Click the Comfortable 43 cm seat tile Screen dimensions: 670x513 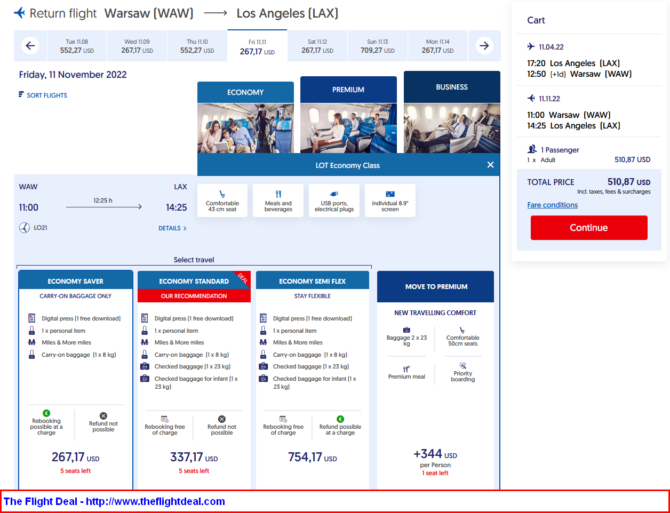(222, 200)
